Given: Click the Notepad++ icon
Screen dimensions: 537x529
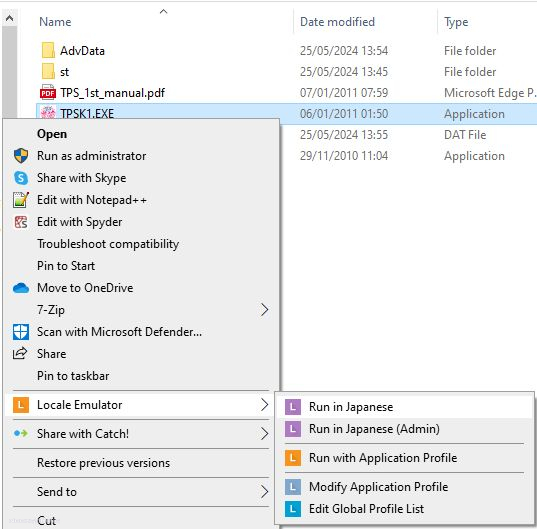Looking at the screenshot, I should [x=21, y=200].
